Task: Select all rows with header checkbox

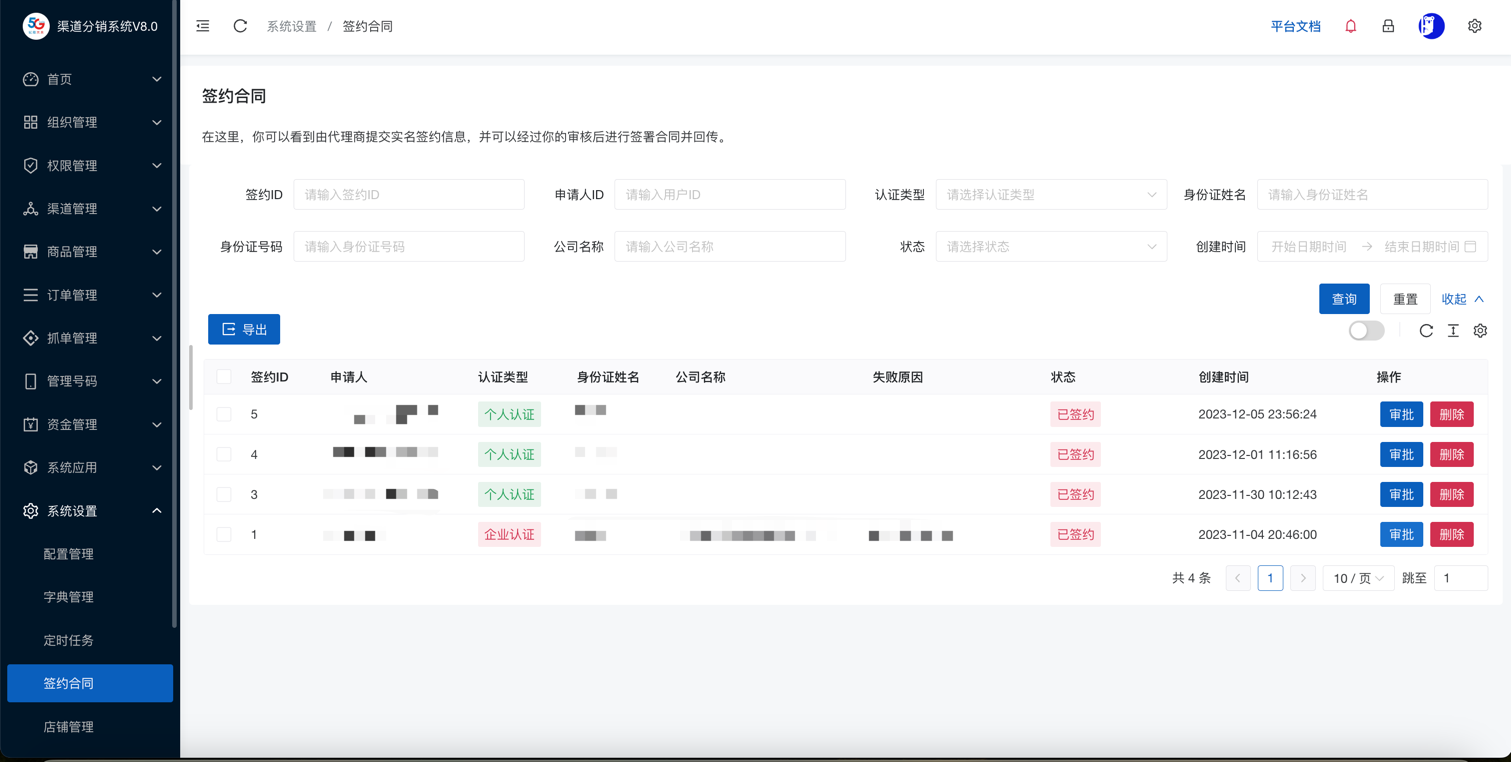Action: 224,377
